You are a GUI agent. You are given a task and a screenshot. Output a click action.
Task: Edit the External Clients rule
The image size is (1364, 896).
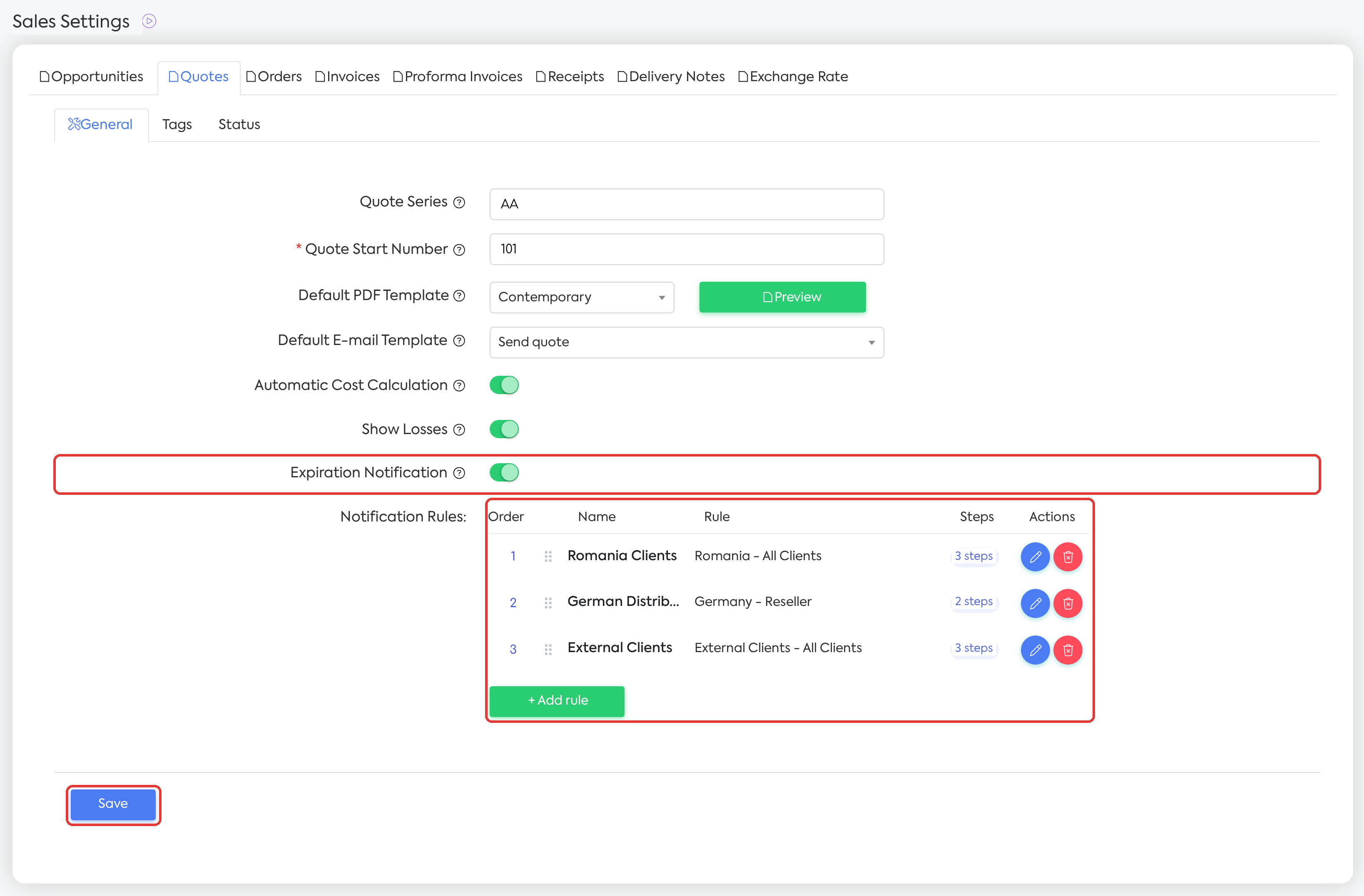(1035, 650)
